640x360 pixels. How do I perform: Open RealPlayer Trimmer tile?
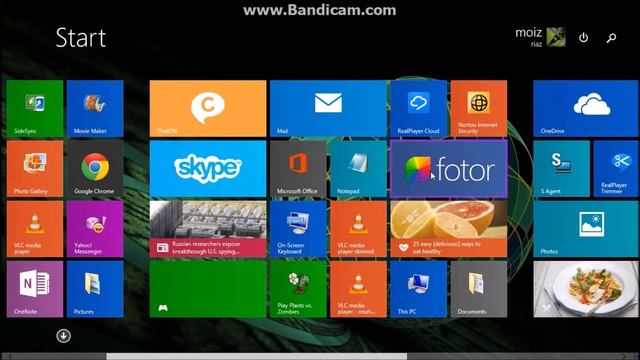616,169
